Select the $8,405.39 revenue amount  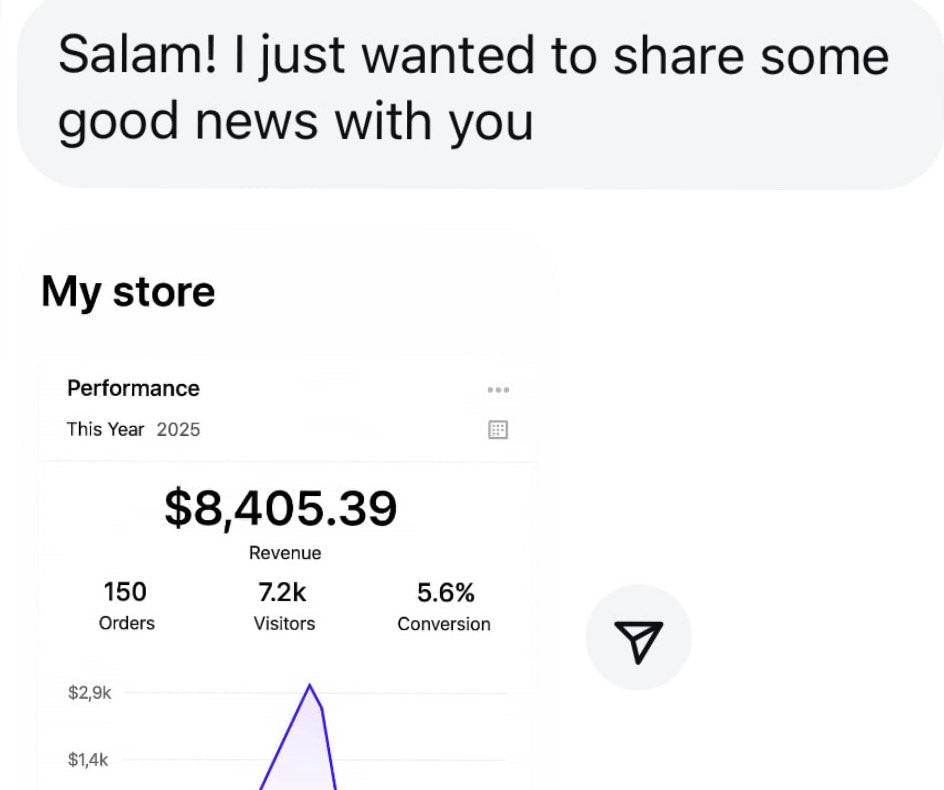(x=280, y=508)
